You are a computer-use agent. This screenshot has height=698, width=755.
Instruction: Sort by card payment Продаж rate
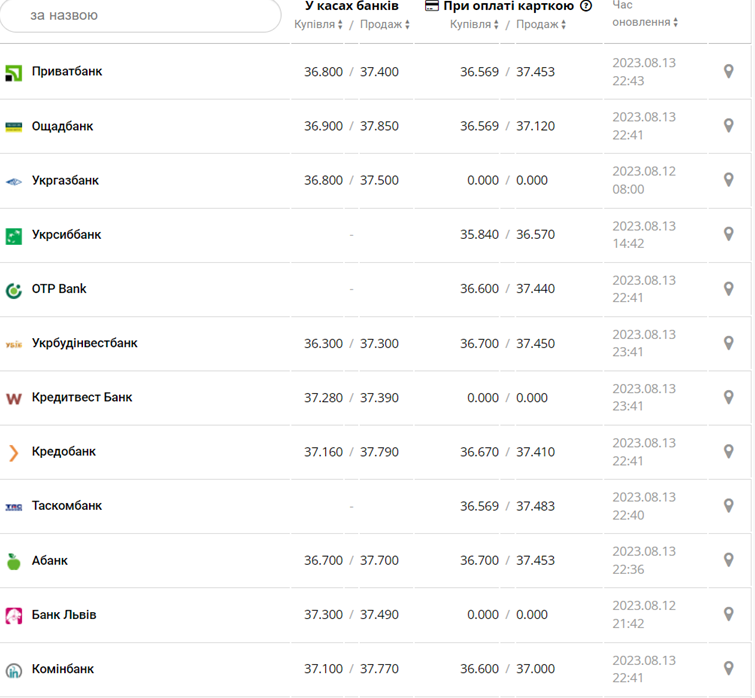(x=542, y=24)
